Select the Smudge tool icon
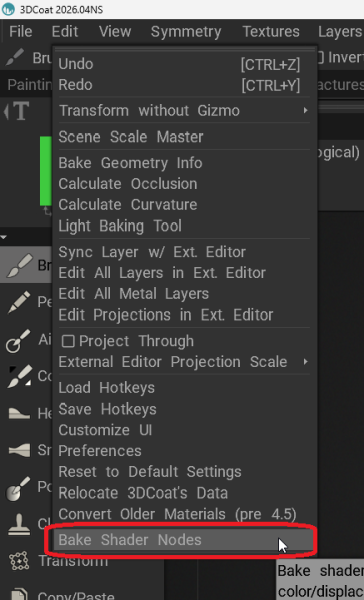The height and width of the screenshot is (600, 364). 19,450
